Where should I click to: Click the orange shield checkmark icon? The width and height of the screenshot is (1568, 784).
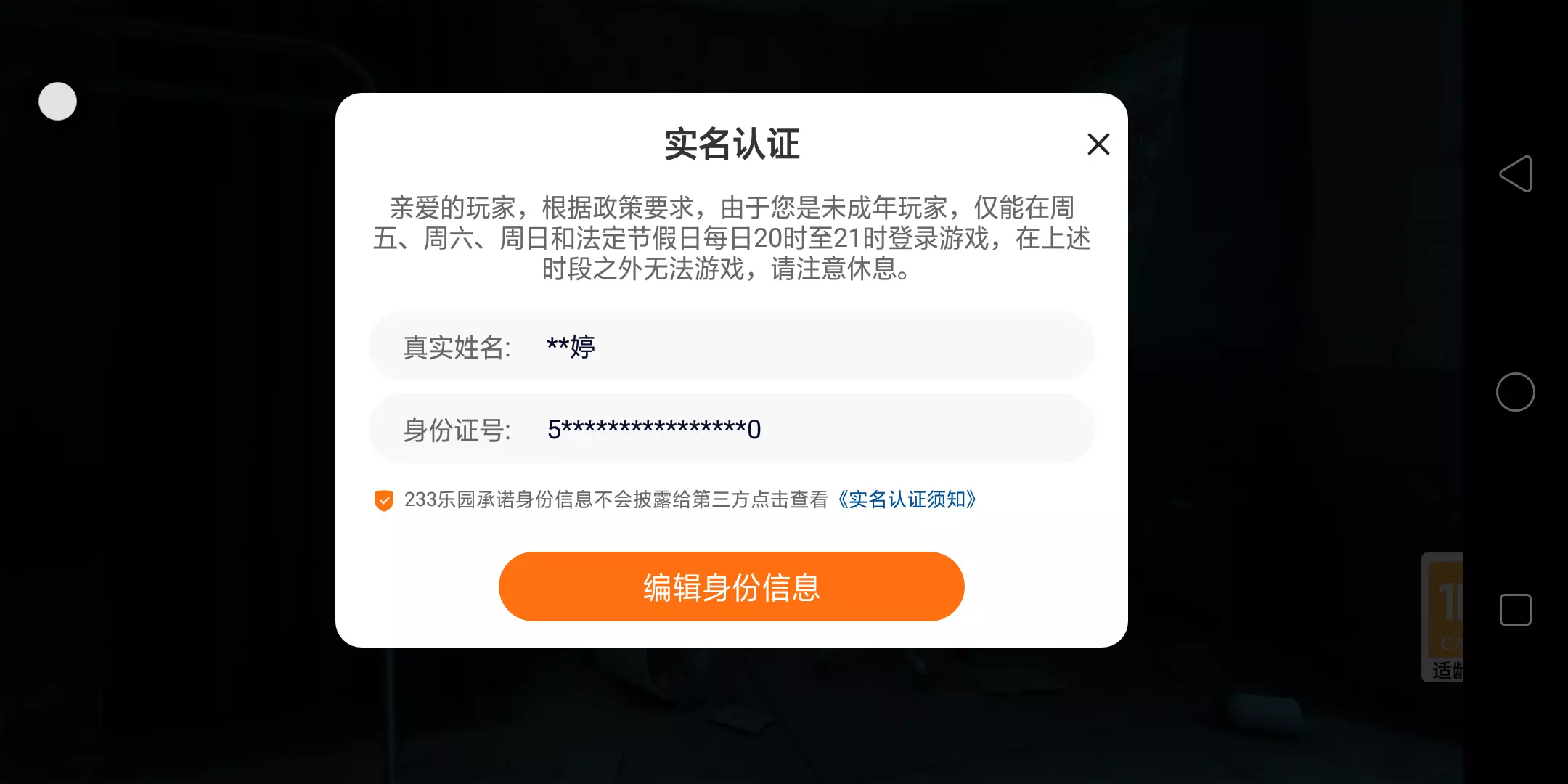point(384,500)
